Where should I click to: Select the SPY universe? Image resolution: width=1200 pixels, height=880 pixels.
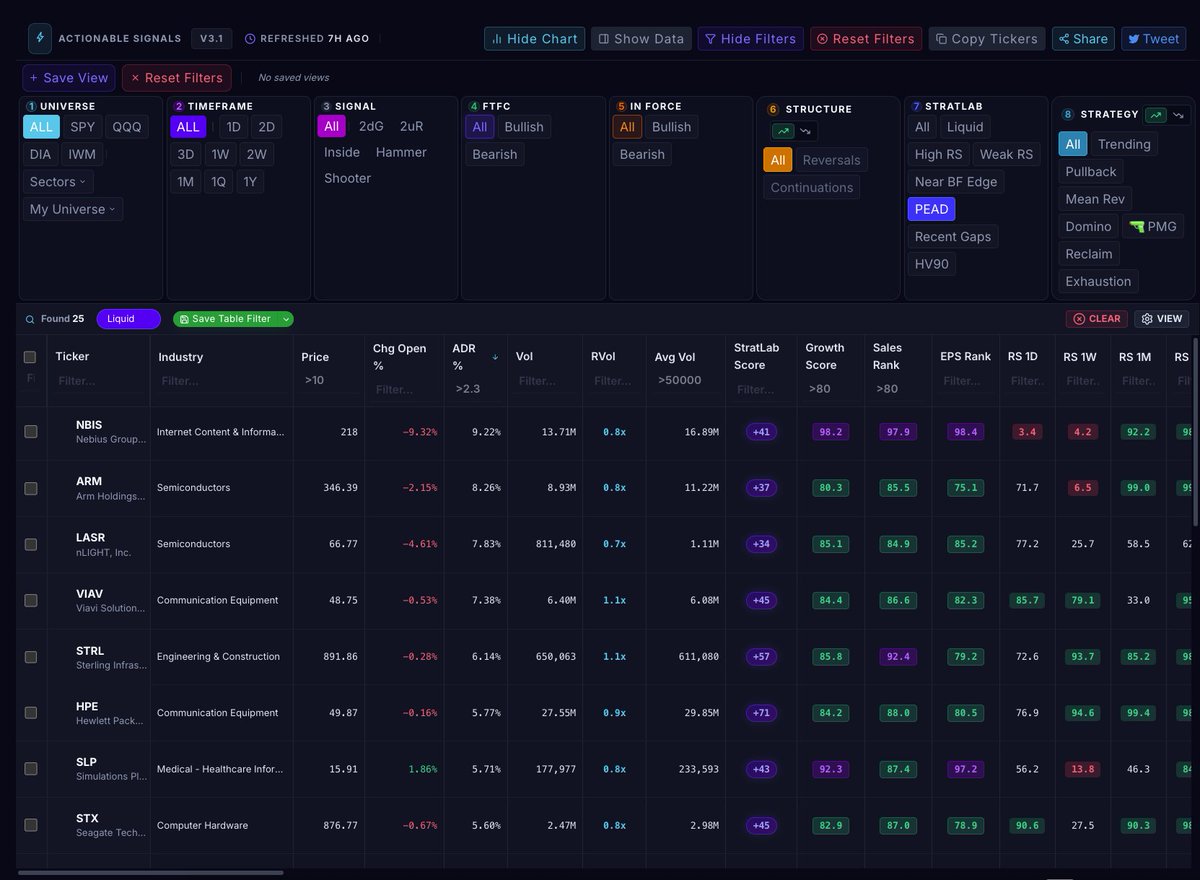pyautogui.click(x=82, y=127)
